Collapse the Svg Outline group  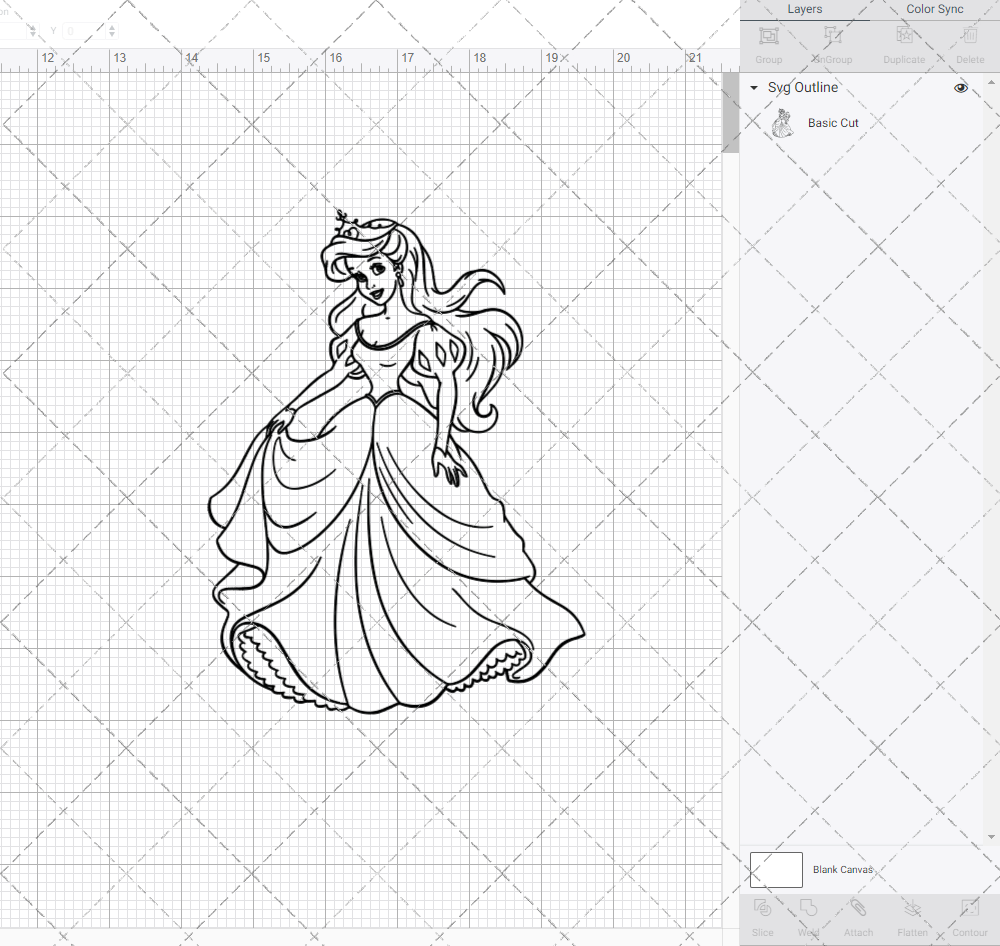[x=753, y=88]
